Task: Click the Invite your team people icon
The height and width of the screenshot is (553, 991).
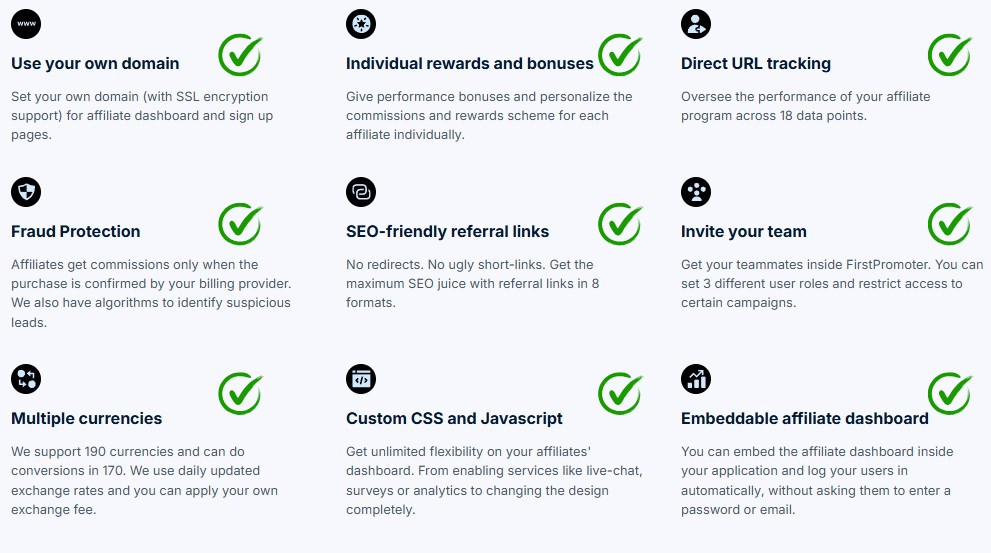Action: click(x=696, y=192)
